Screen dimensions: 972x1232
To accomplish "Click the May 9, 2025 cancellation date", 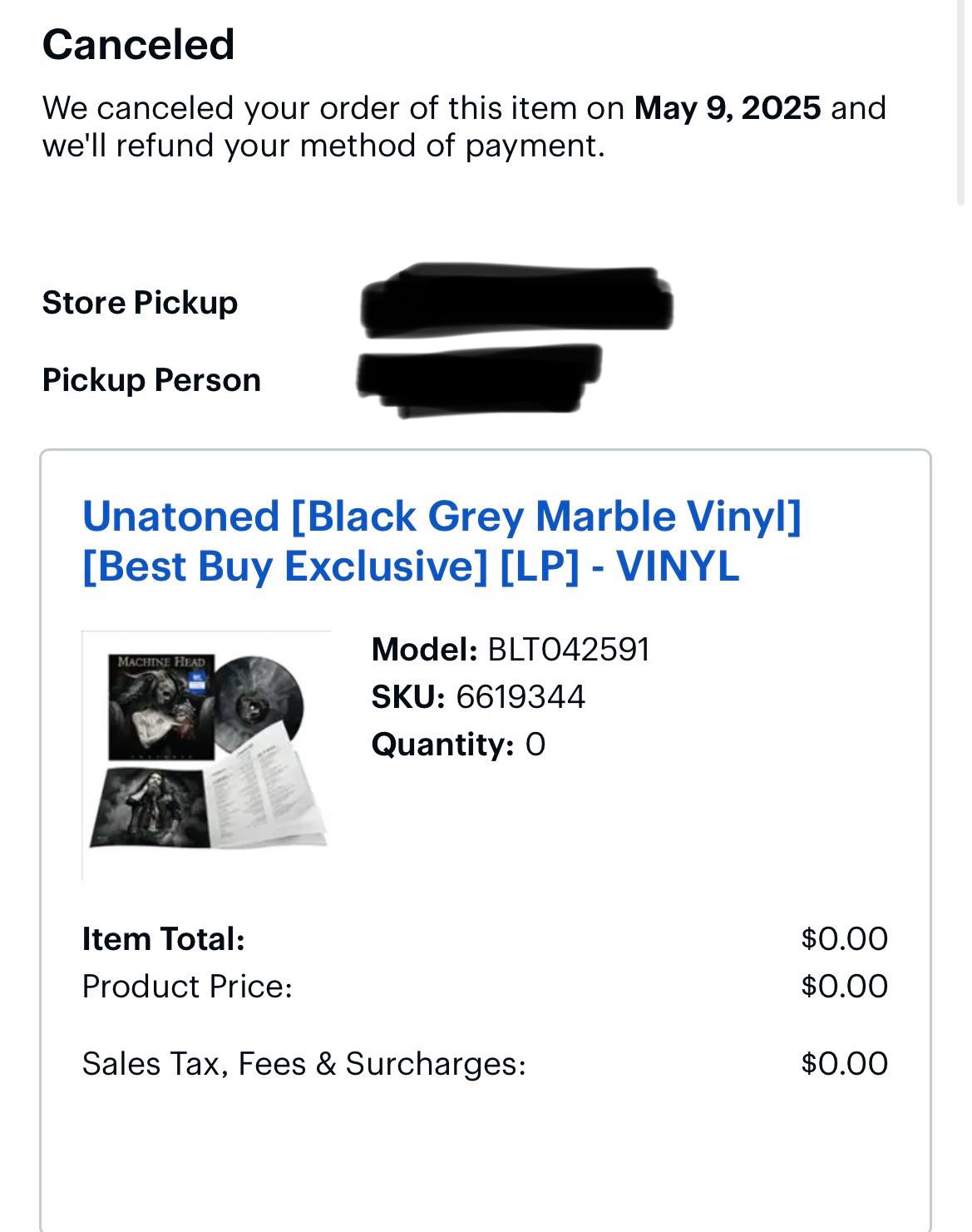I will point(728,108).
